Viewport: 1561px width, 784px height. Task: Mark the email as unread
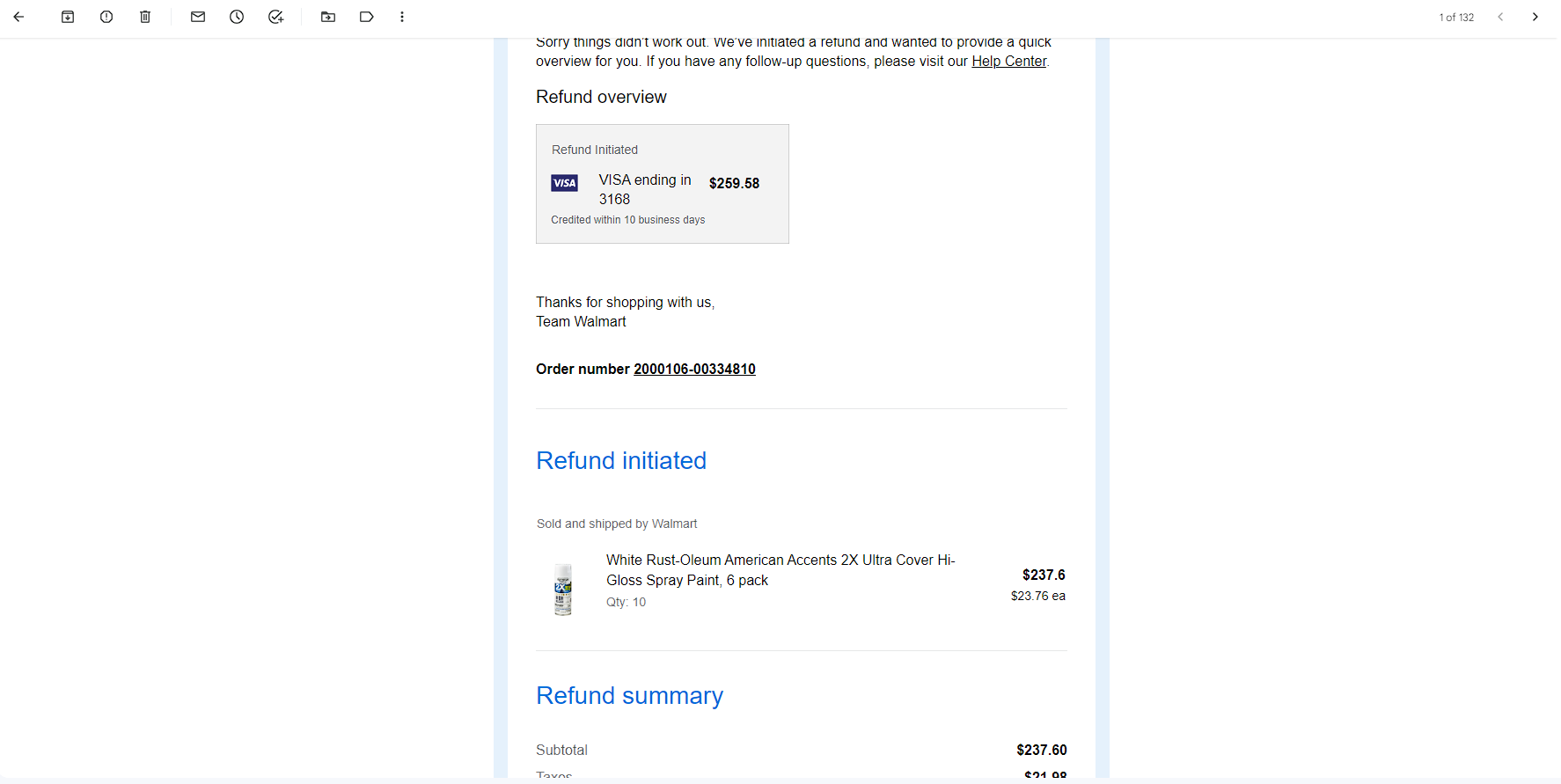pos(198,17)
